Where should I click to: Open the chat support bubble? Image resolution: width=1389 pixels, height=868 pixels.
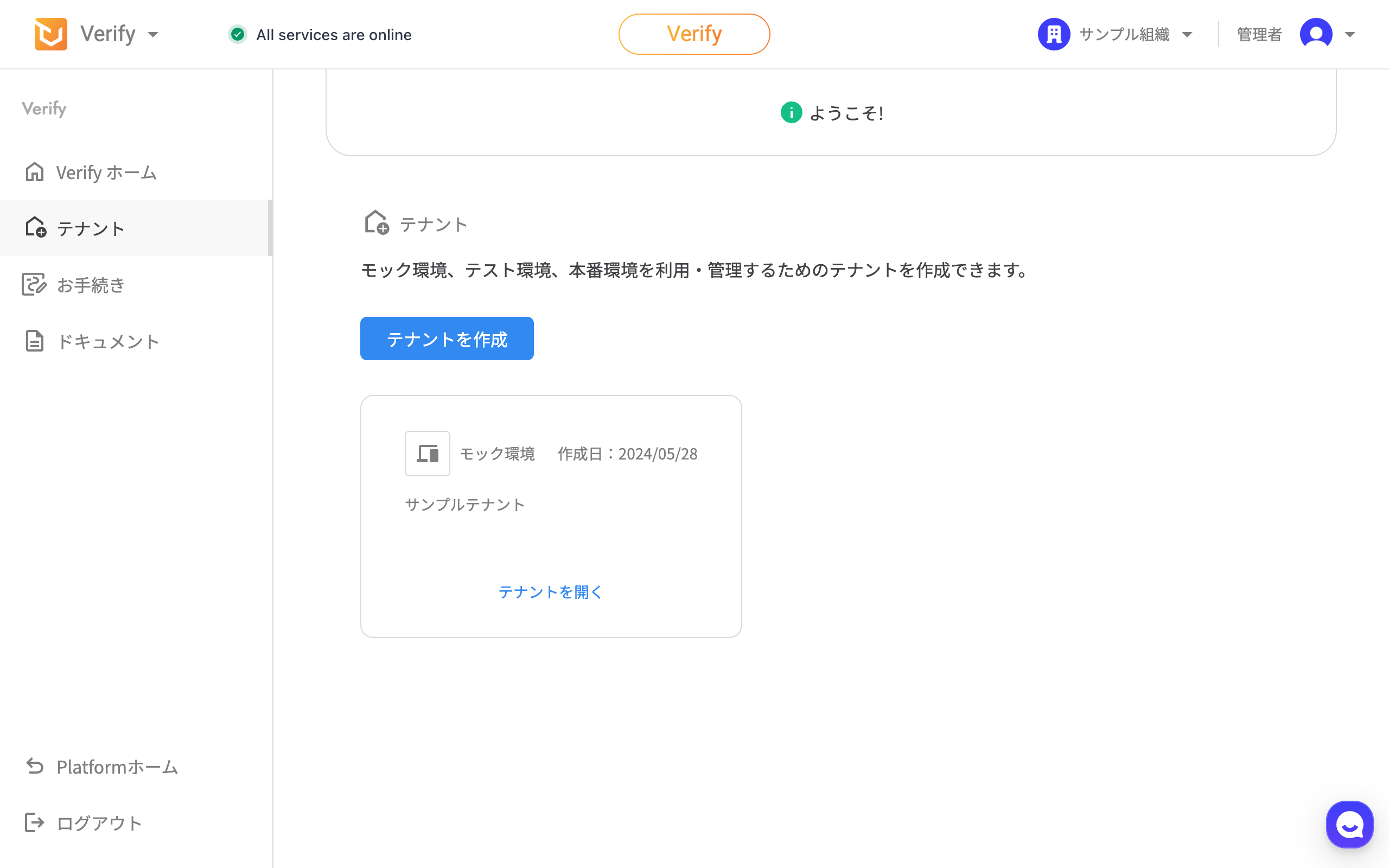[1349, 825]
